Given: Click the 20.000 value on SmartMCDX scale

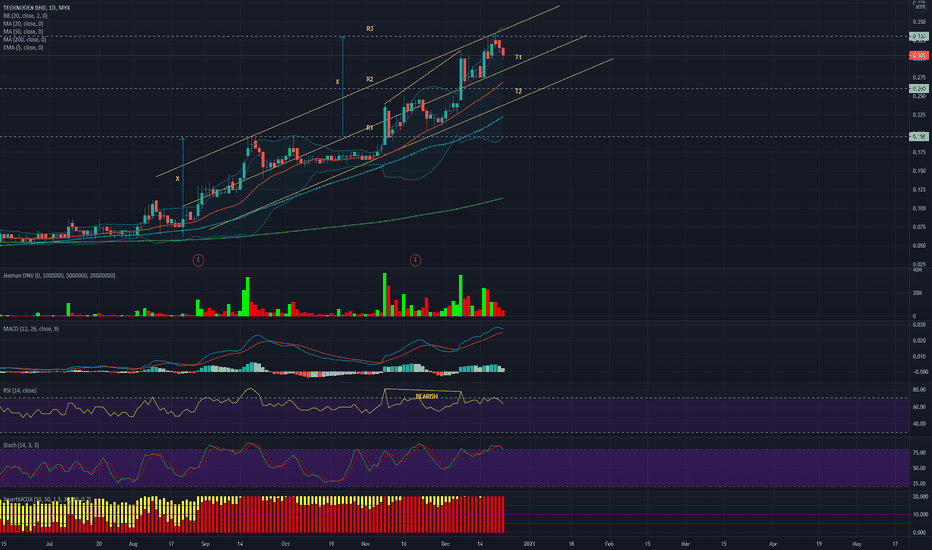Looking at the screenshot, I should (919, 496).
